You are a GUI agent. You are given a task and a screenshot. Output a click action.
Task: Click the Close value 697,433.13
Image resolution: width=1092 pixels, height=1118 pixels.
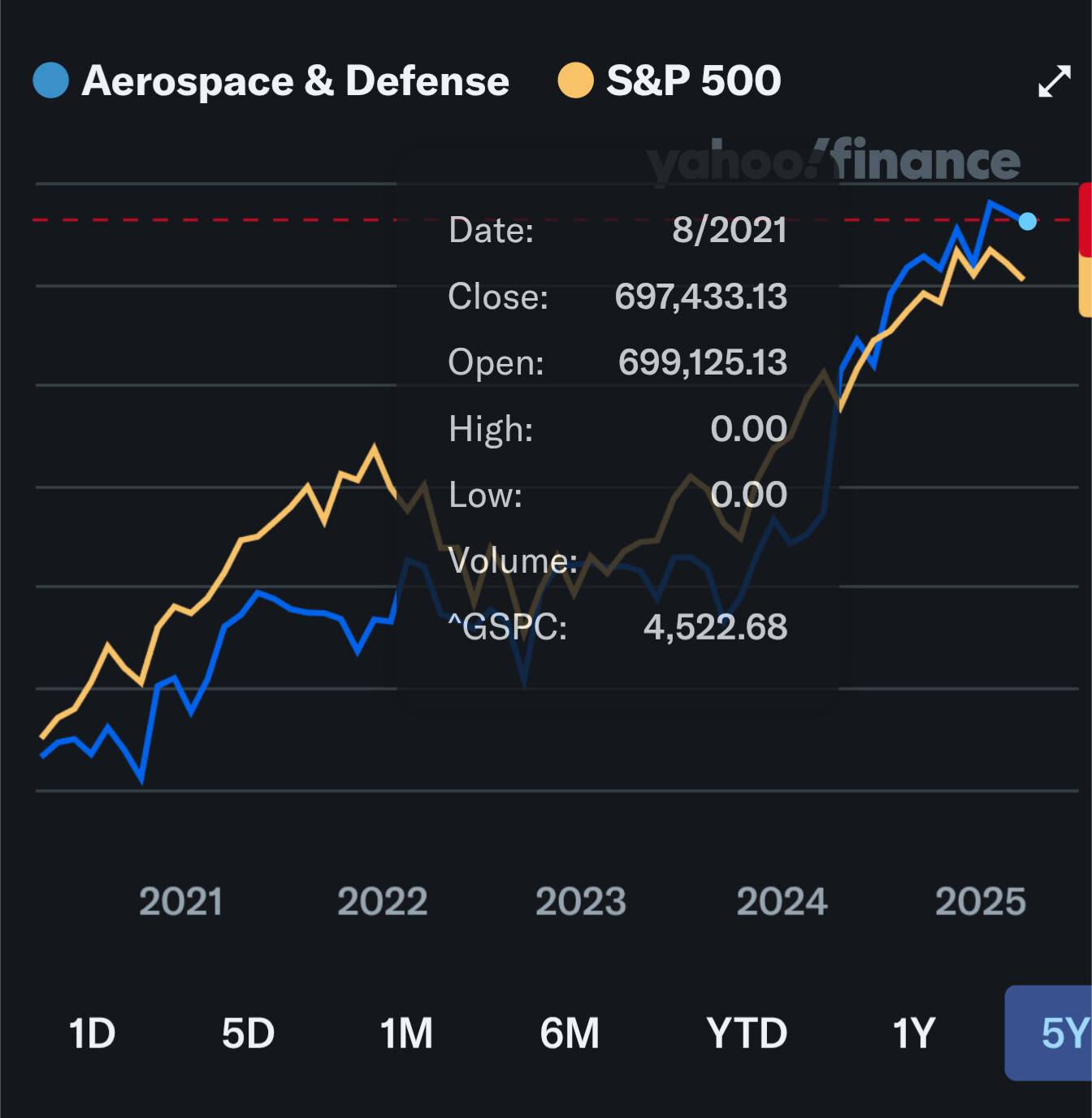pyautogui.click(x=701, y=297)
